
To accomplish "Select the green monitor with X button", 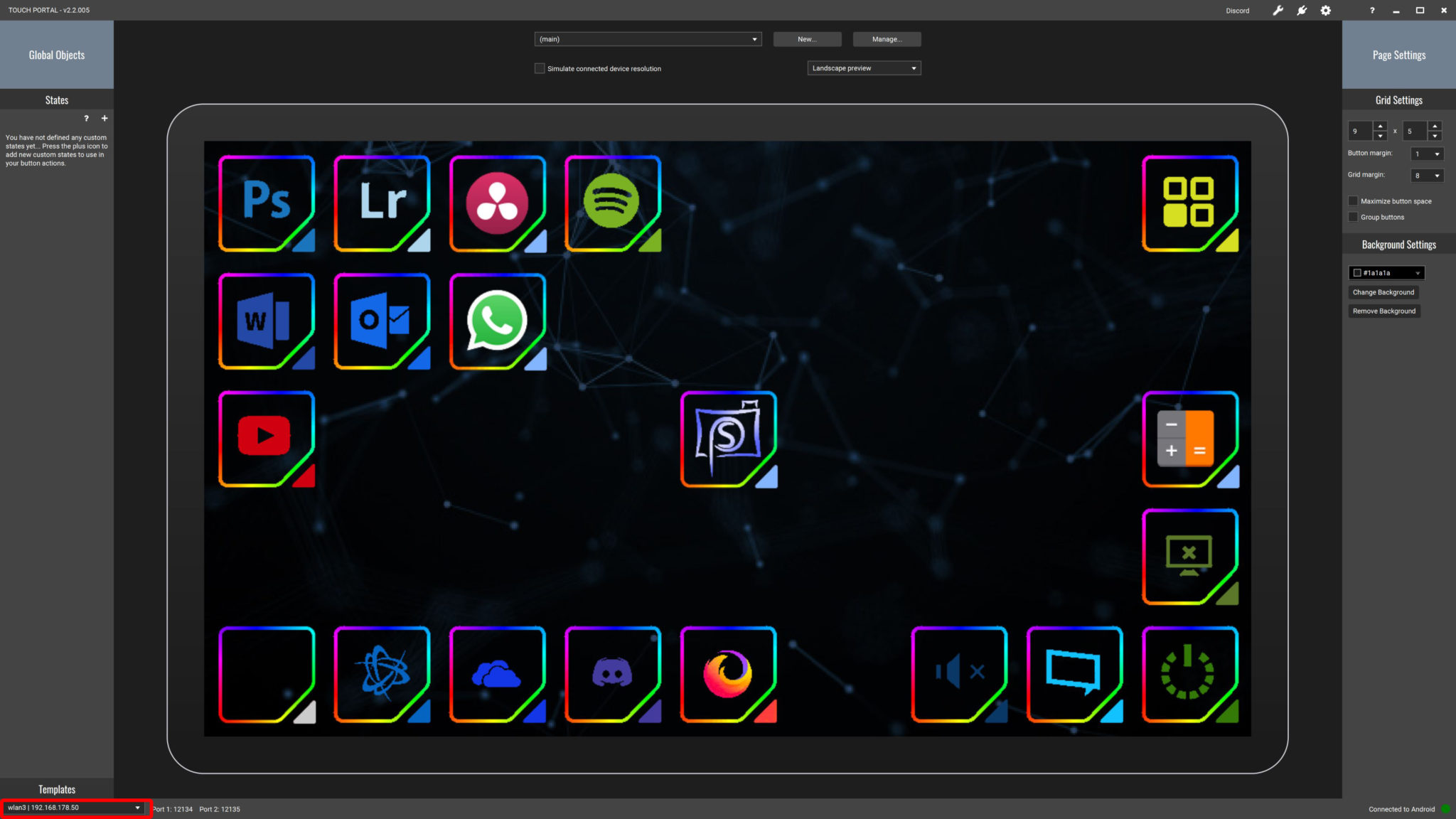I will pyautogui.click(x=1190, y=557).
